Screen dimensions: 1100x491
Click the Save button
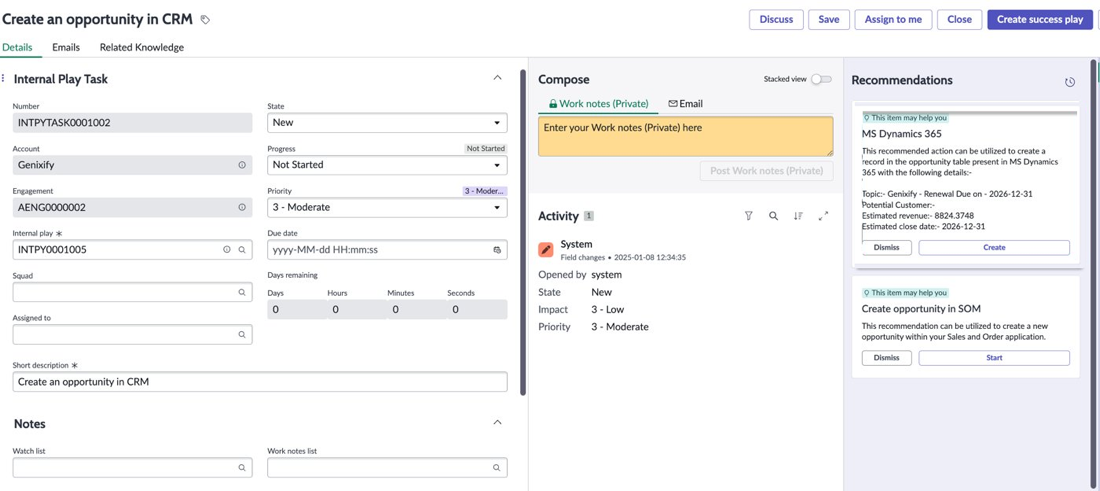point(829,20)
